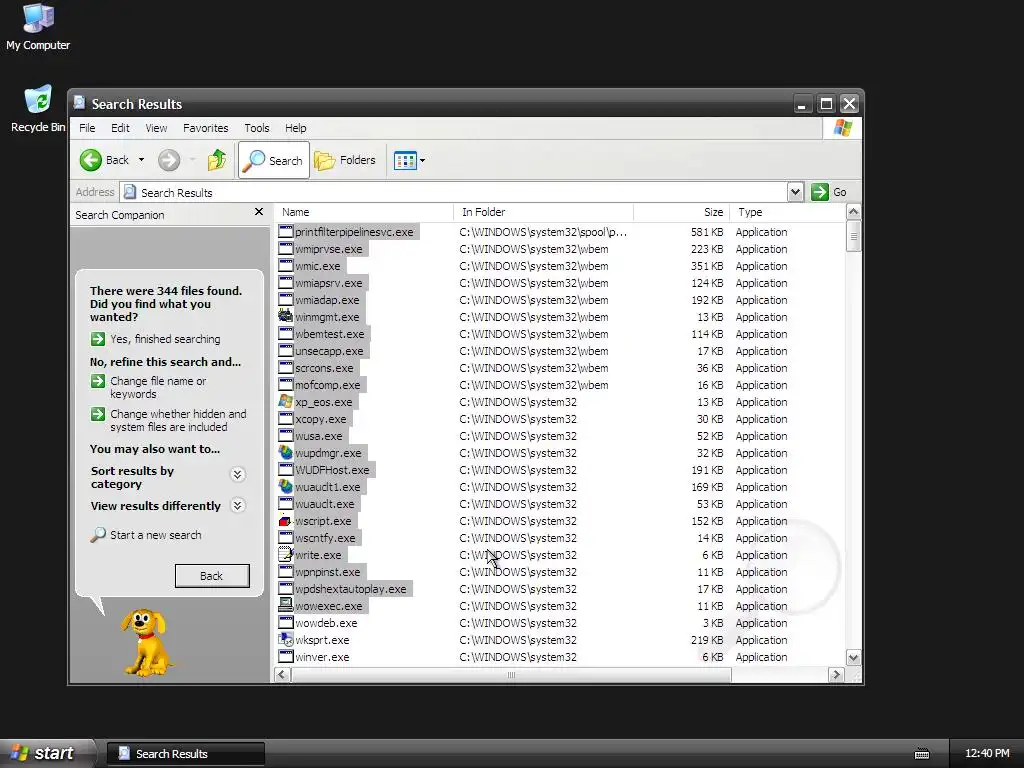The image size is (1024, 768).
Task: Sort by the Type column header
Action: coord(787,212)
